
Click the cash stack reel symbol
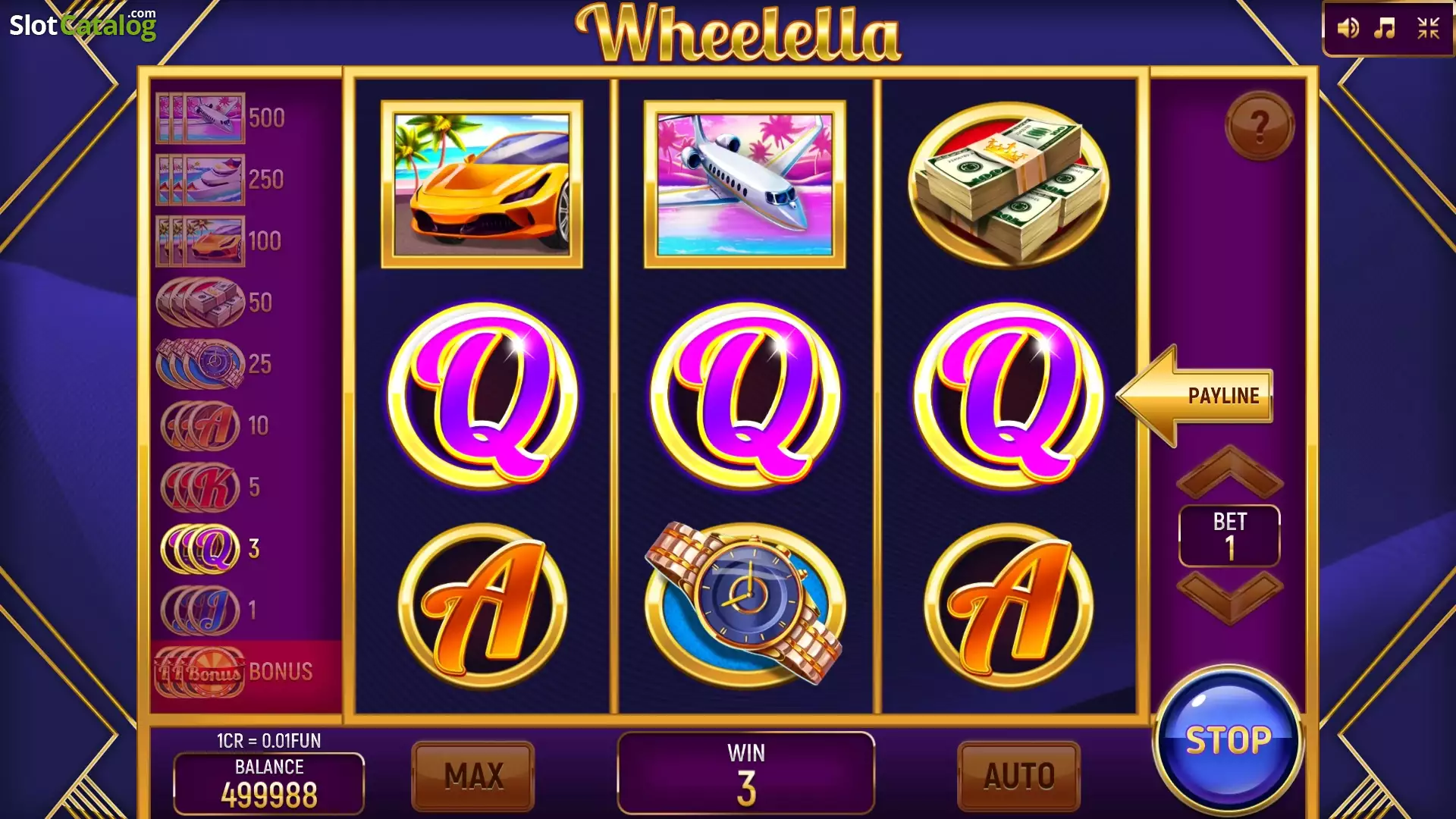1009,184
